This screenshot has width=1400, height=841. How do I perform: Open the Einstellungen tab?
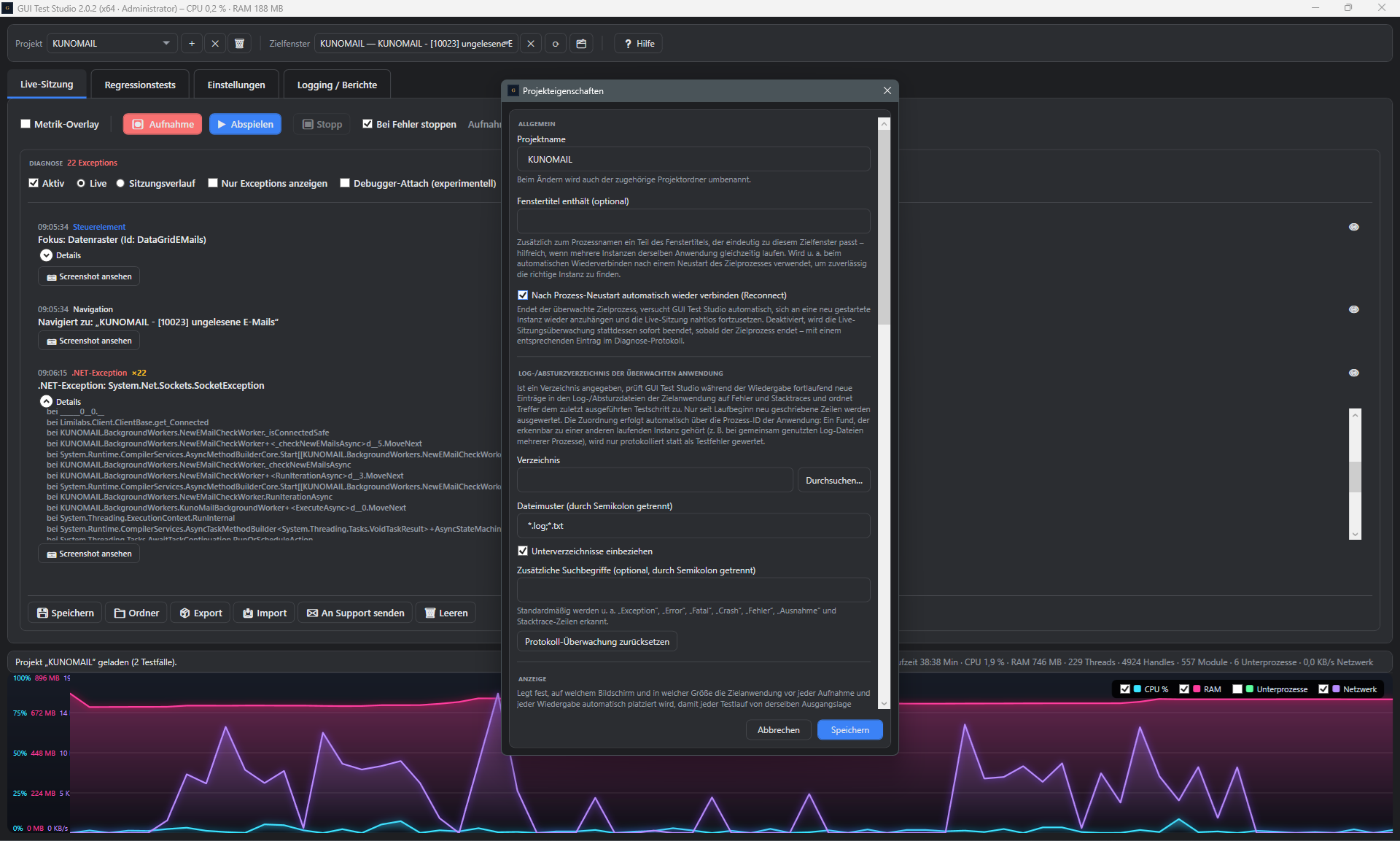pos(236,85)
